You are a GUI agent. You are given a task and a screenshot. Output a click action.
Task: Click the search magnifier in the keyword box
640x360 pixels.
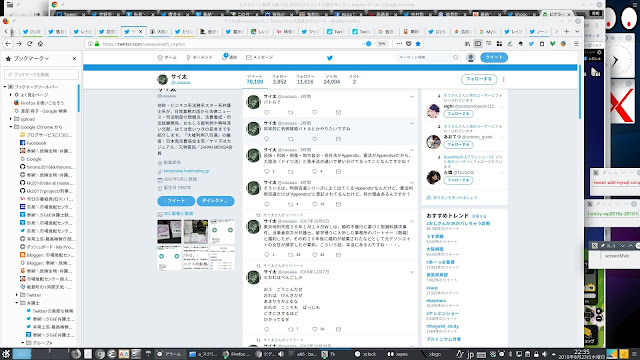click(x=456, y=58)
